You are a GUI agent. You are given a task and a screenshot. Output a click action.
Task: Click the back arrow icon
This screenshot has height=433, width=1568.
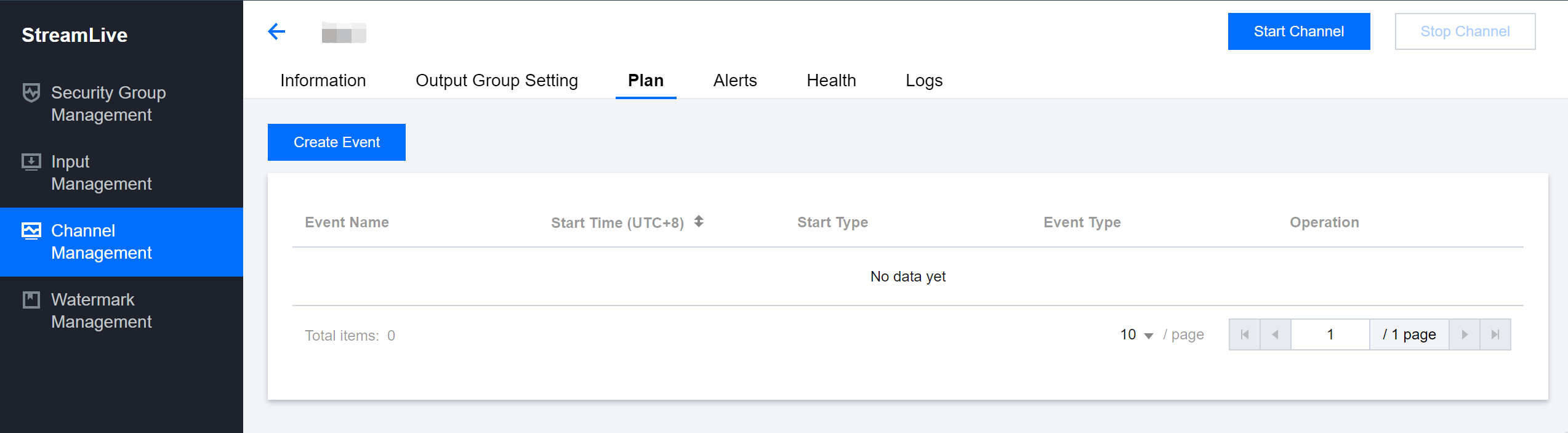[276, 31]
